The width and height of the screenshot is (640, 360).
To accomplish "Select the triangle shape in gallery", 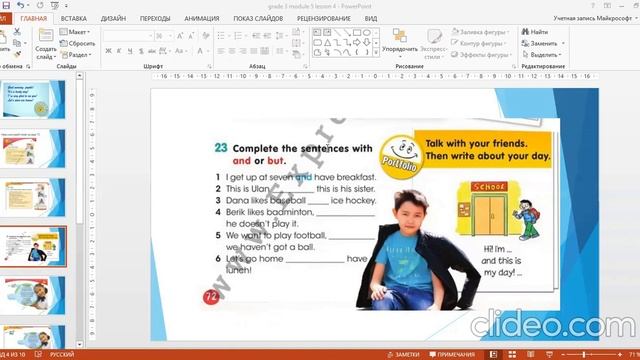I will click(327, 42).
